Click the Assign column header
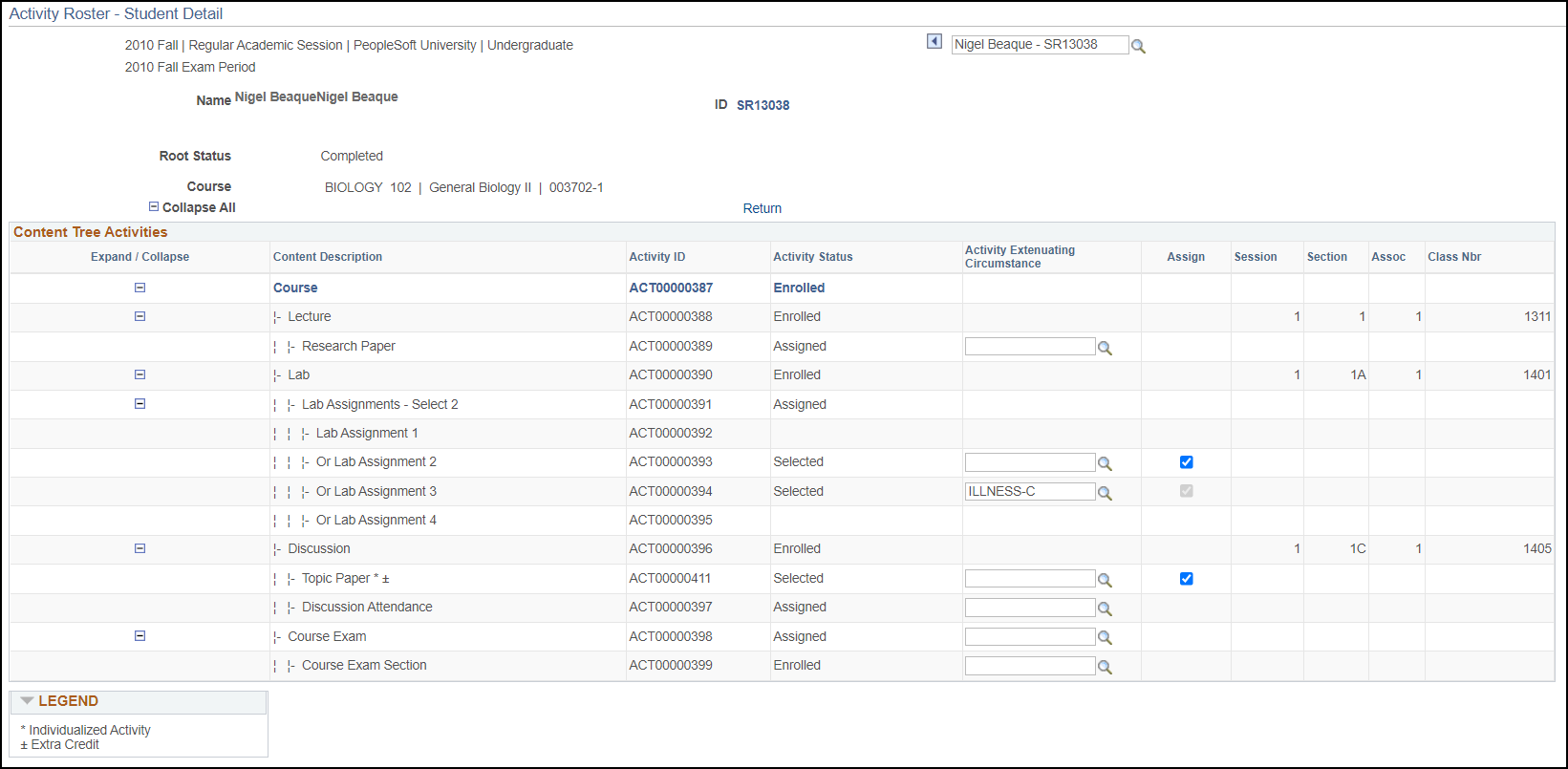This screenshot has height=769, width=1568. (x=1186, y=257)
